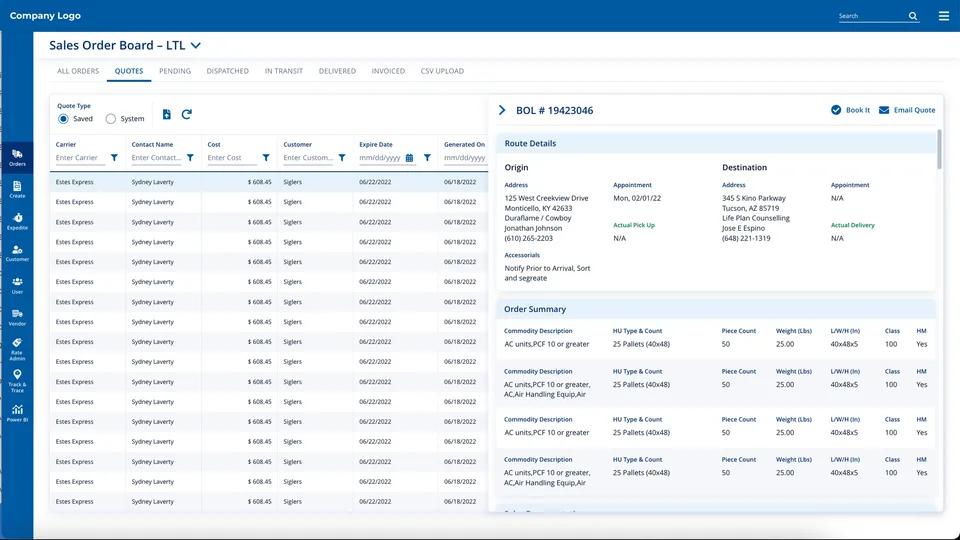Click the export document icon
The width and height of the screenshot is (960, 540).
167,114
